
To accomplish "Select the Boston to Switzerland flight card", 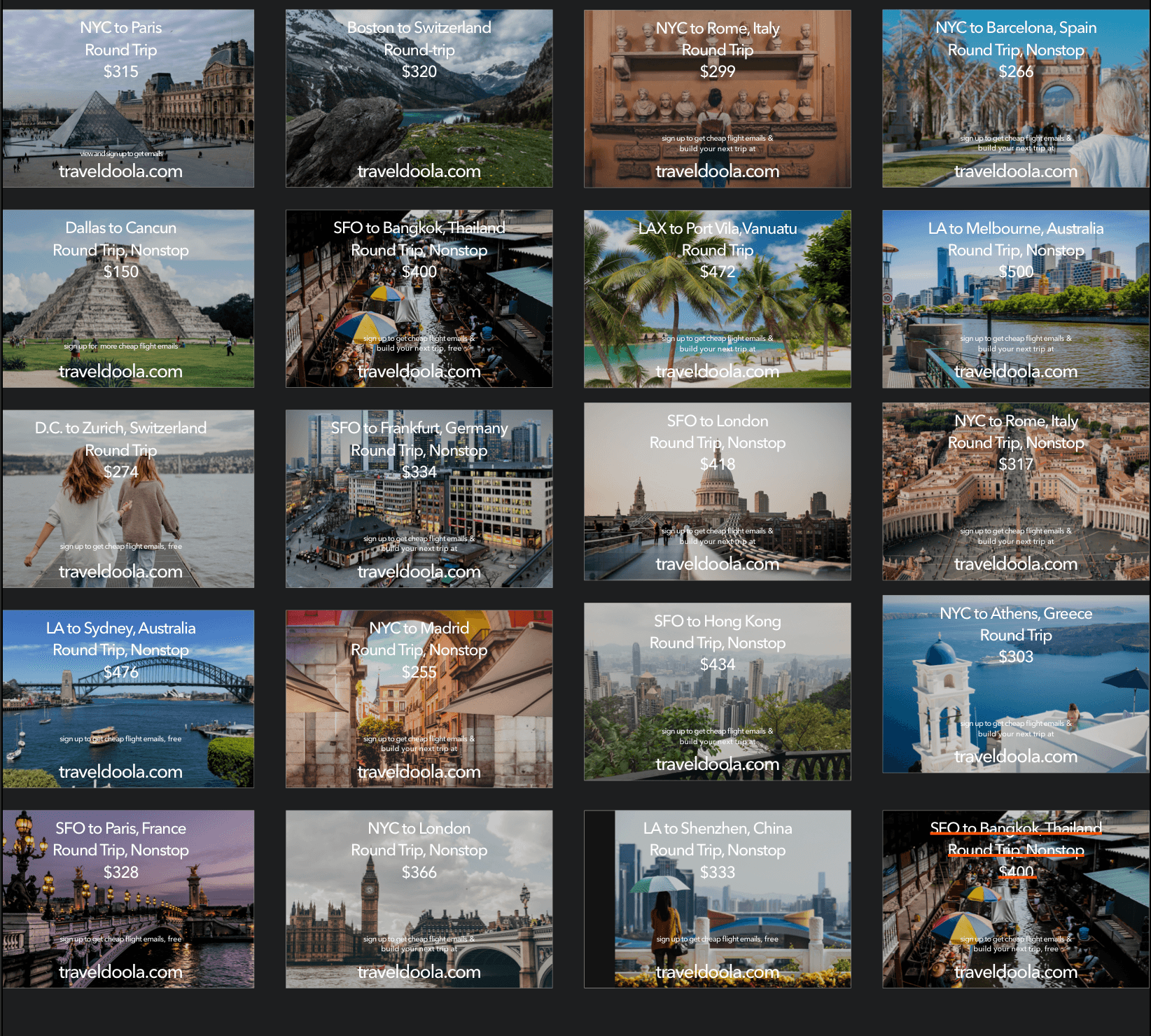I will pos(419,99).
